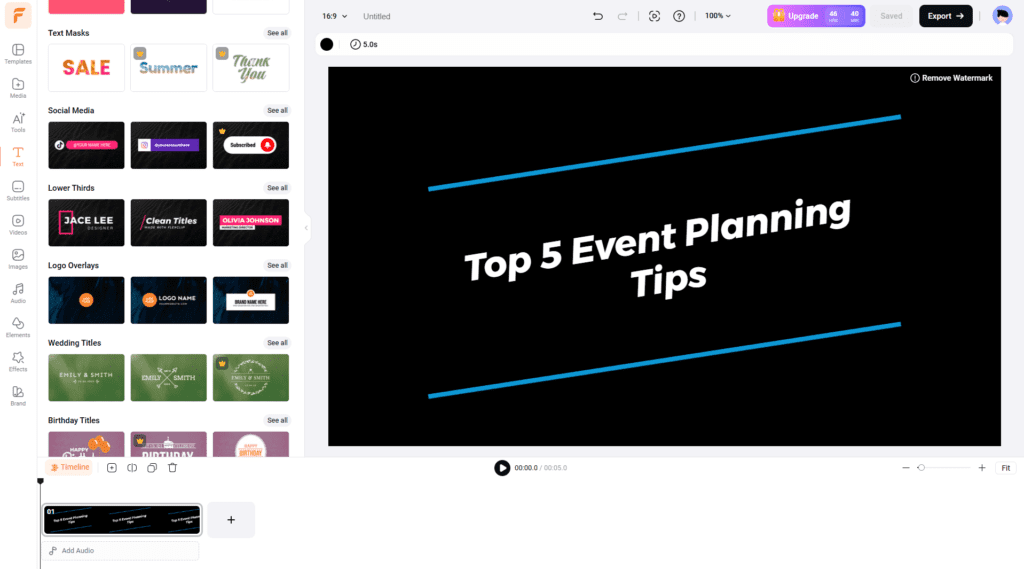Select scene 01 clip in the timeline

[x=122, y=519]
